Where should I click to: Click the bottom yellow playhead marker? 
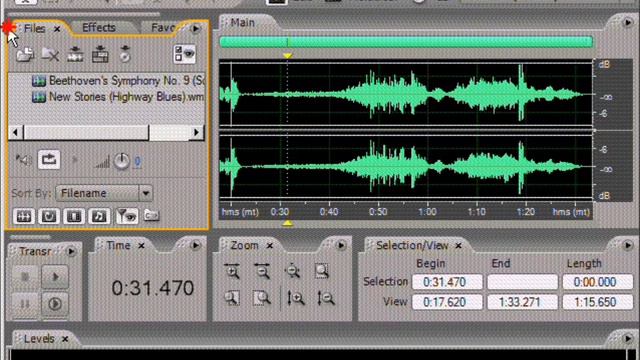[x=287, y=223]
